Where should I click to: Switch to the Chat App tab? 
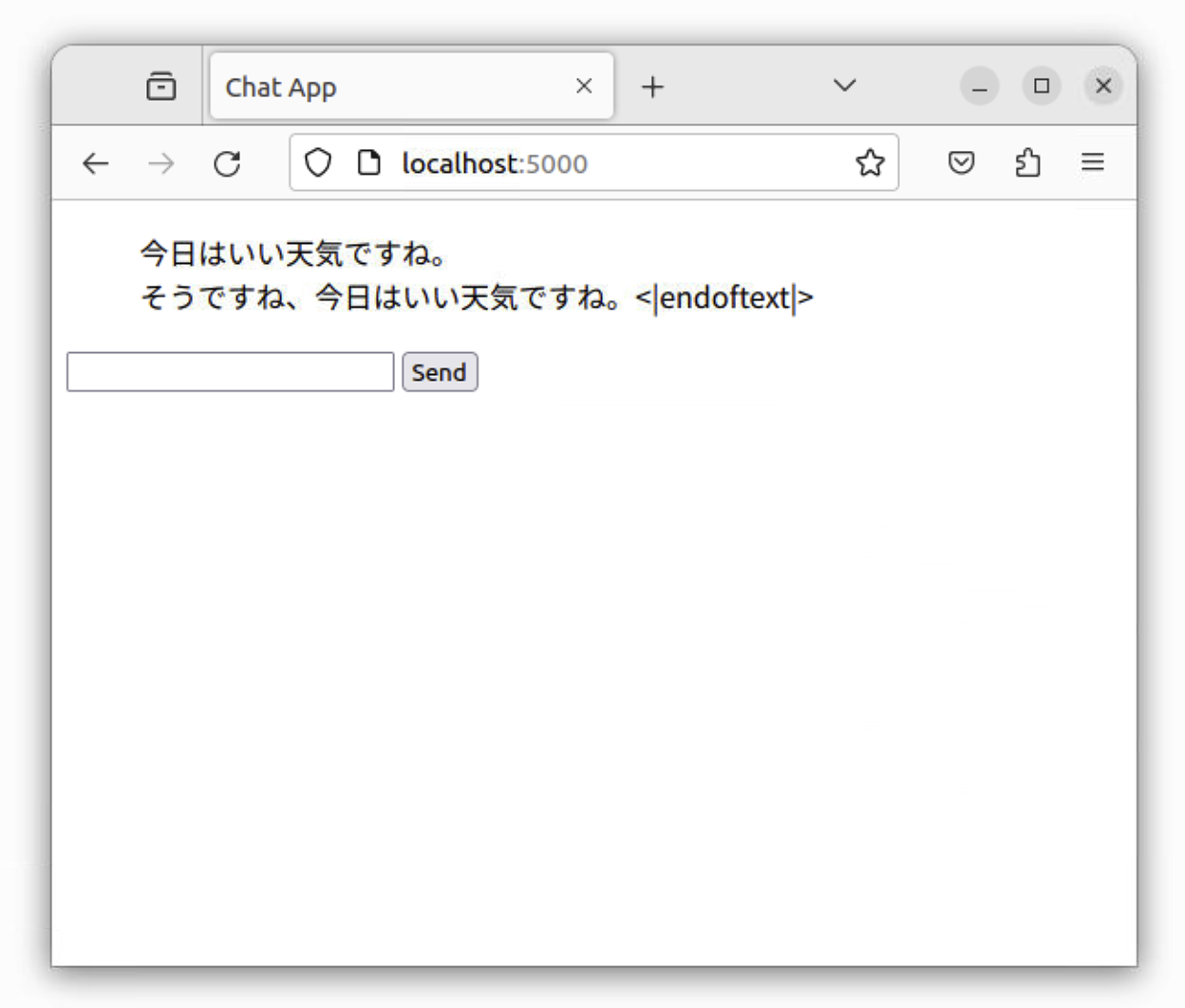pos(380,85)
